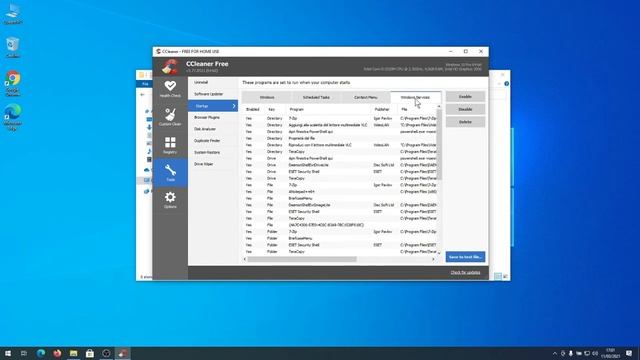Launch Edge from the taskbar
The height and width of the screenshot is (360, 640).
tap(41, 353)
